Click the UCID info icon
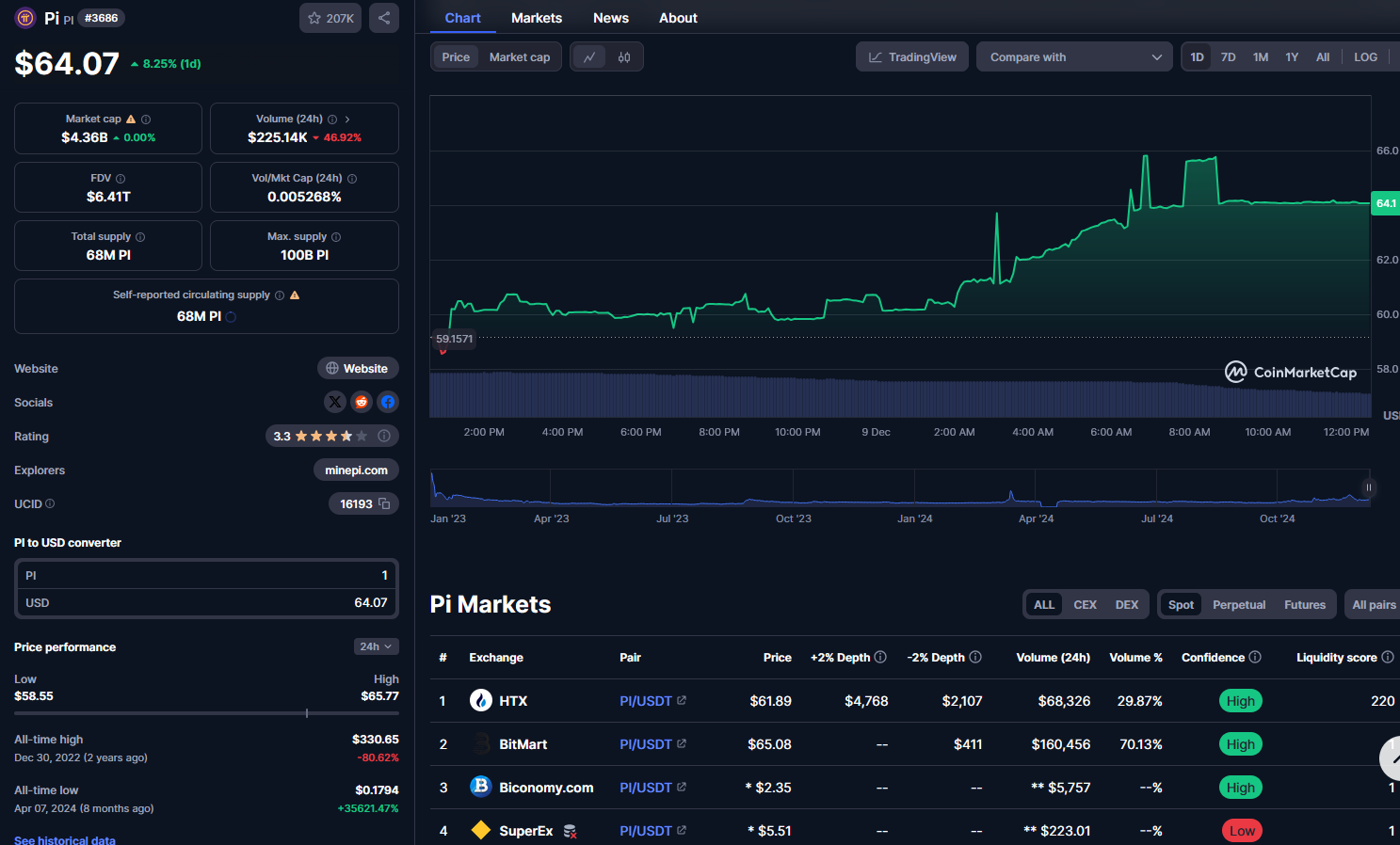1400x845 pixels. [x=50, y=504]
